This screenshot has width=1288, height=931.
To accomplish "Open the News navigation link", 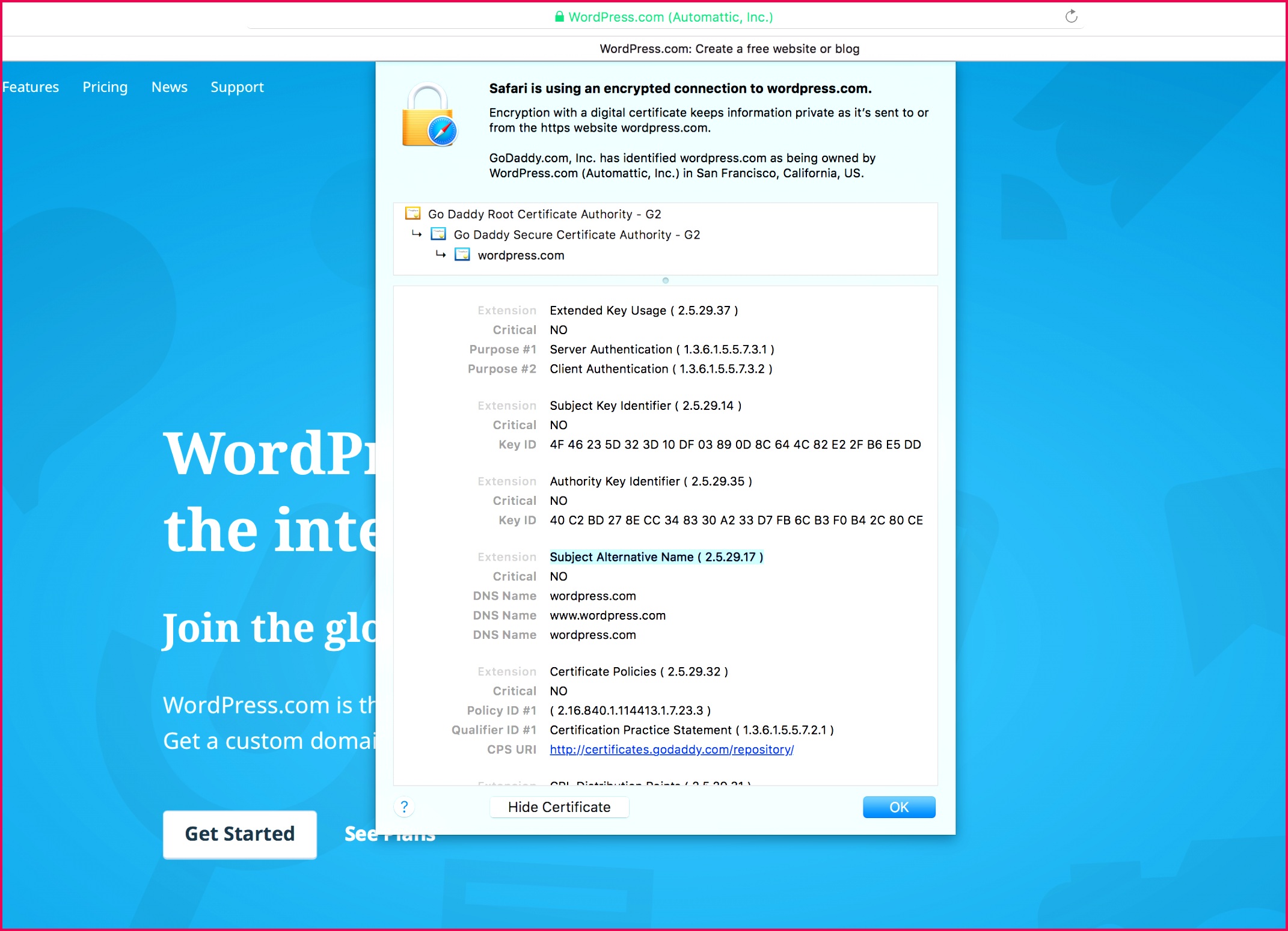I will (169, 87).
